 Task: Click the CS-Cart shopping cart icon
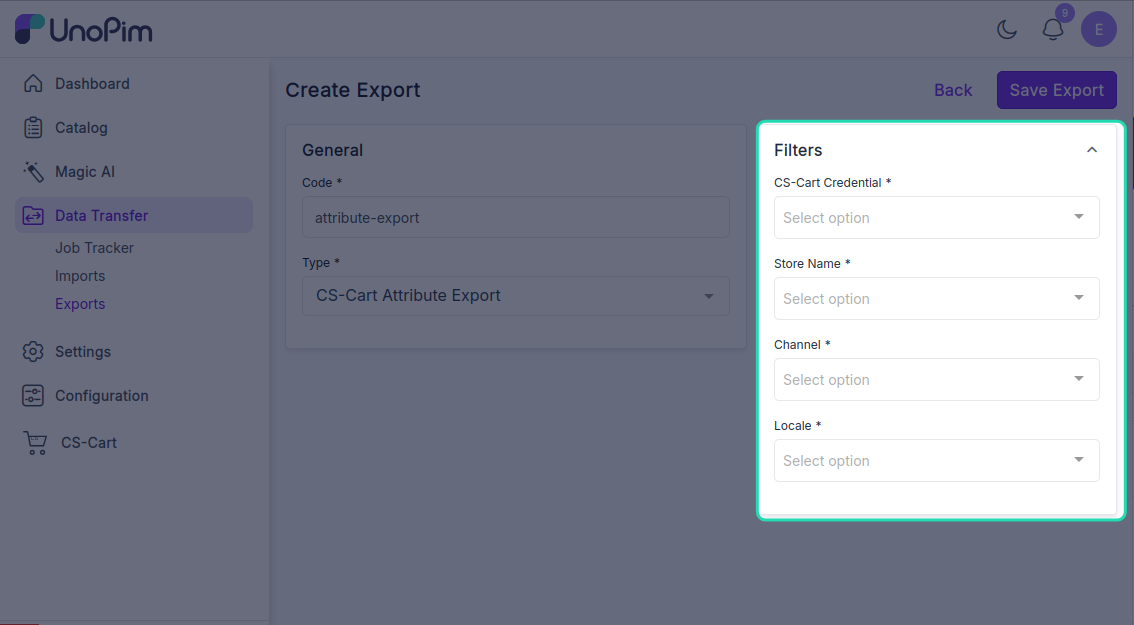(x=35, y=443)
